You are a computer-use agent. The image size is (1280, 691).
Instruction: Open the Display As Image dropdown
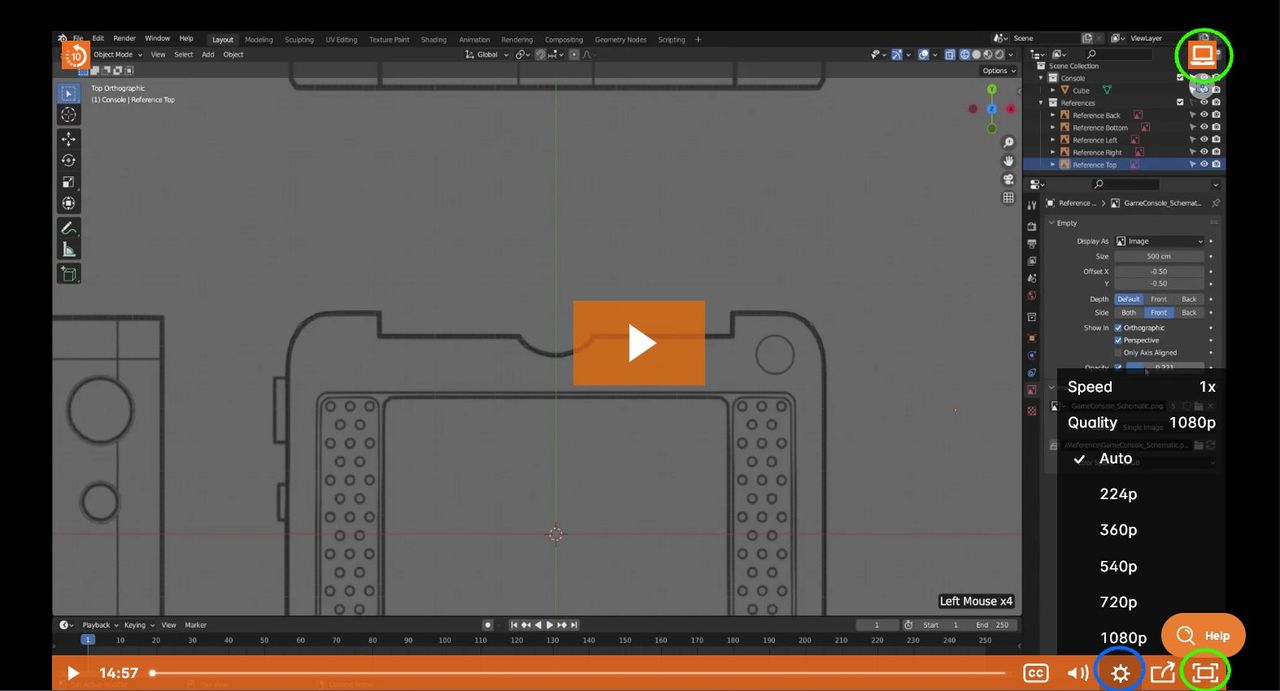tap(1159, 241)
